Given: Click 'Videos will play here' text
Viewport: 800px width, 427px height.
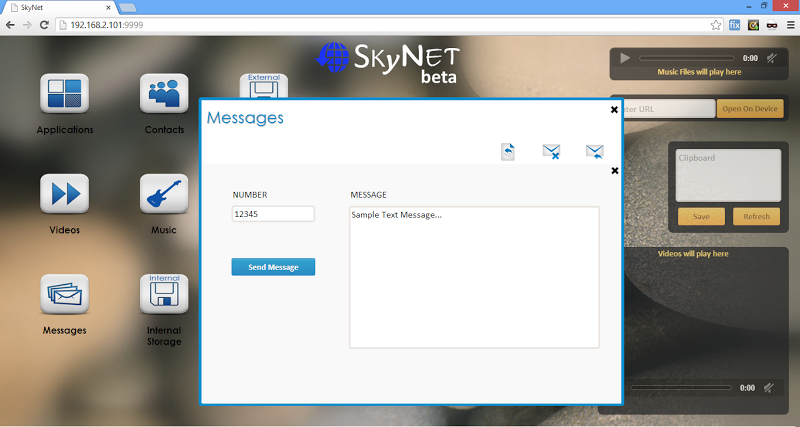Looking at the screenshot, I should pyautogui.click(x=693, y=254).
